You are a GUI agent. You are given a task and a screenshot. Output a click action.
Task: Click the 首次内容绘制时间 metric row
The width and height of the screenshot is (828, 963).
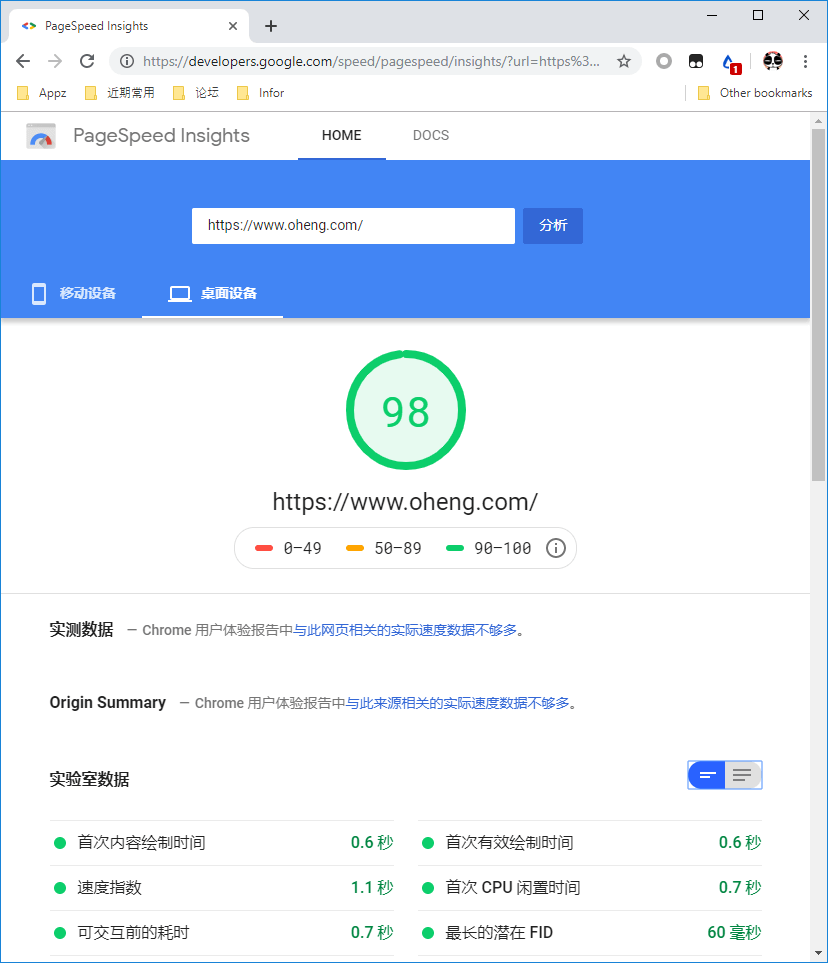(222, 843)
